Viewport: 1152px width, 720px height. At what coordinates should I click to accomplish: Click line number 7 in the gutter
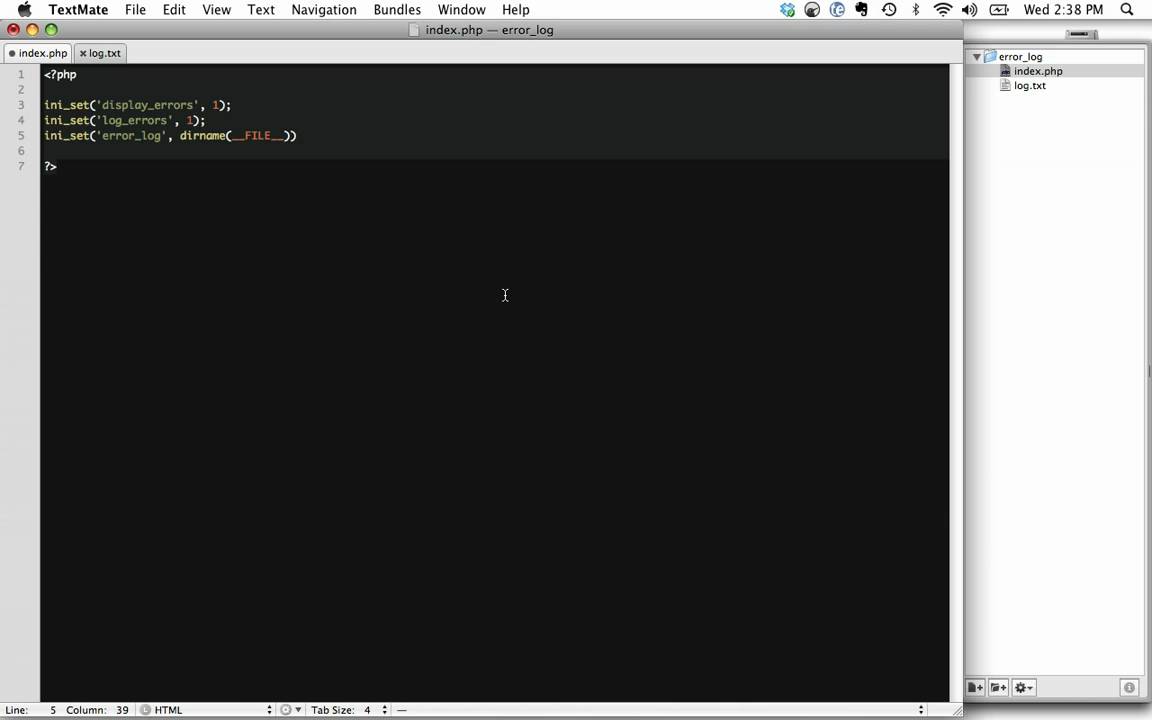coord(21,166)
